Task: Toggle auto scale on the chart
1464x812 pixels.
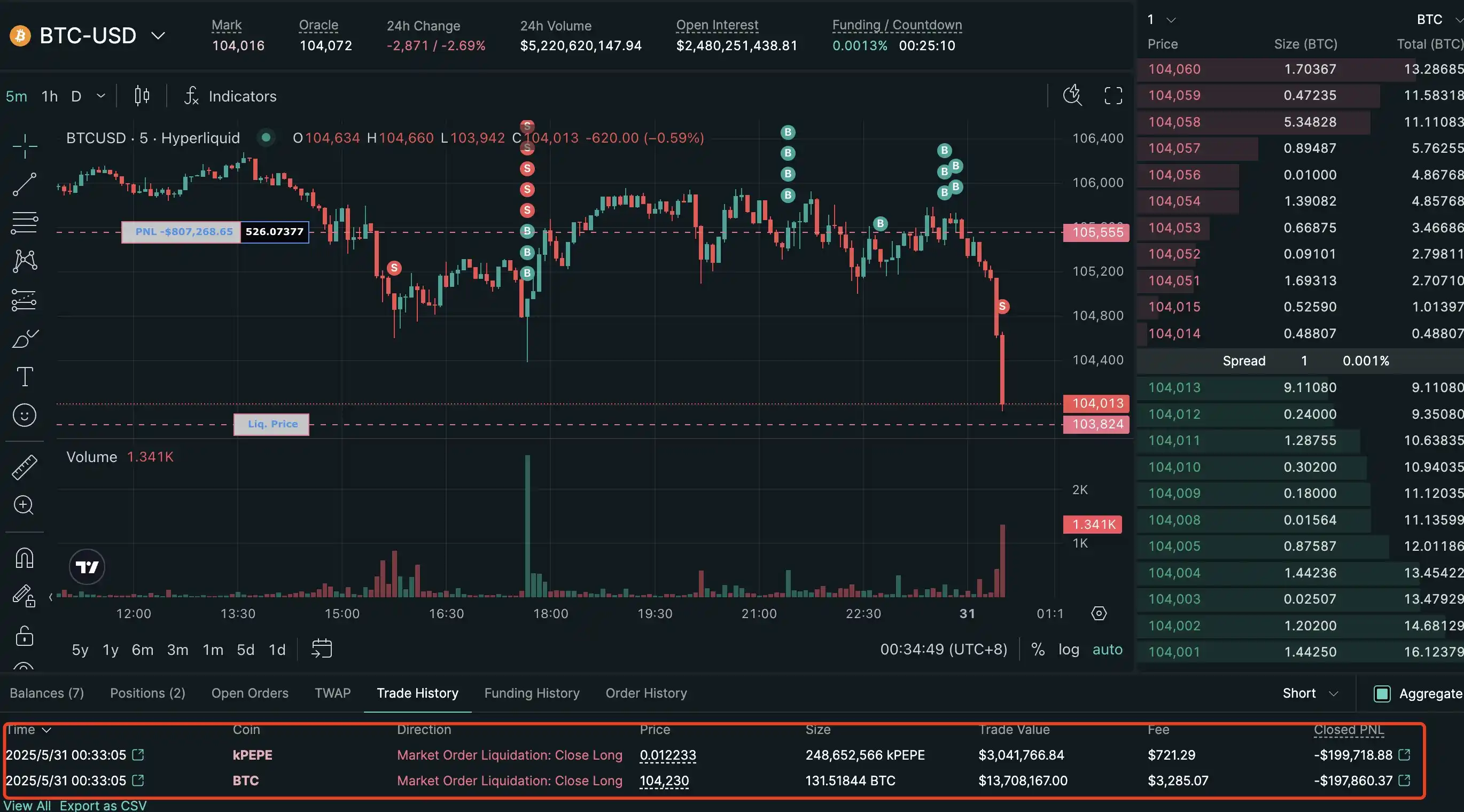Action: tap(1107, 649)
